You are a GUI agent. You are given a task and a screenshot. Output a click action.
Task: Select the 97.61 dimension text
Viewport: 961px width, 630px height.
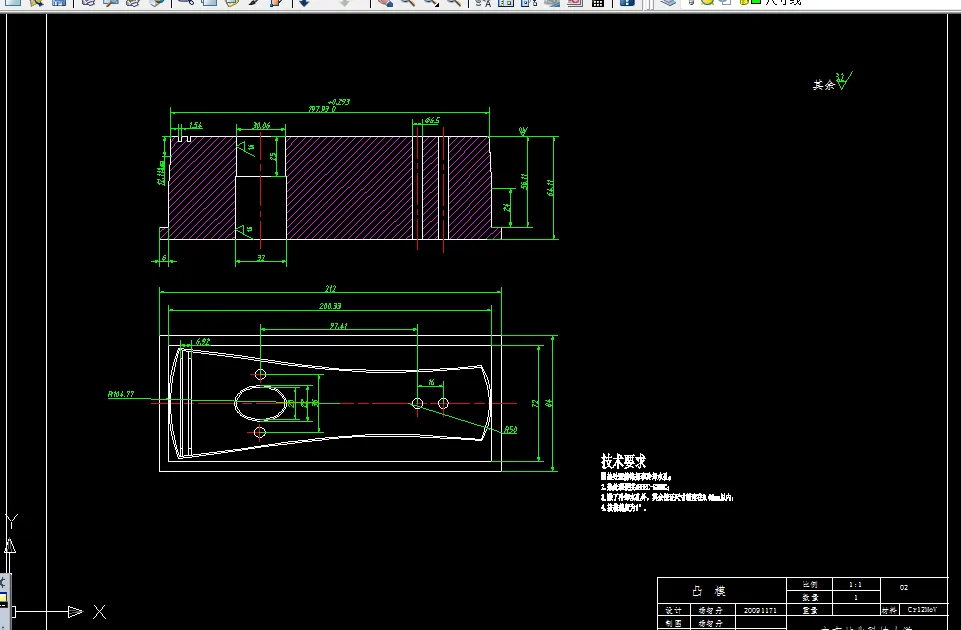[338, 326]
